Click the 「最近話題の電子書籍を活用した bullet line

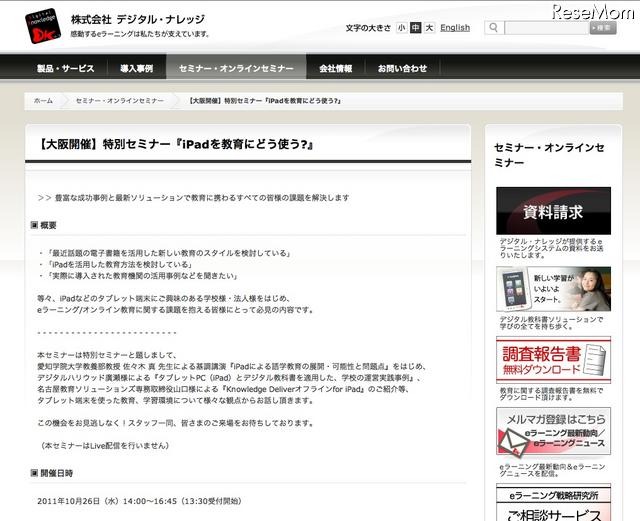[x=168, y=253]
